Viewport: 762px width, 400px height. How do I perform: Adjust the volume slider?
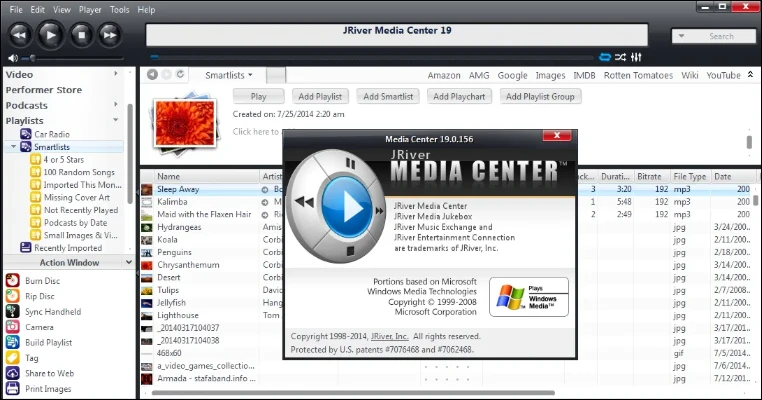32,58
